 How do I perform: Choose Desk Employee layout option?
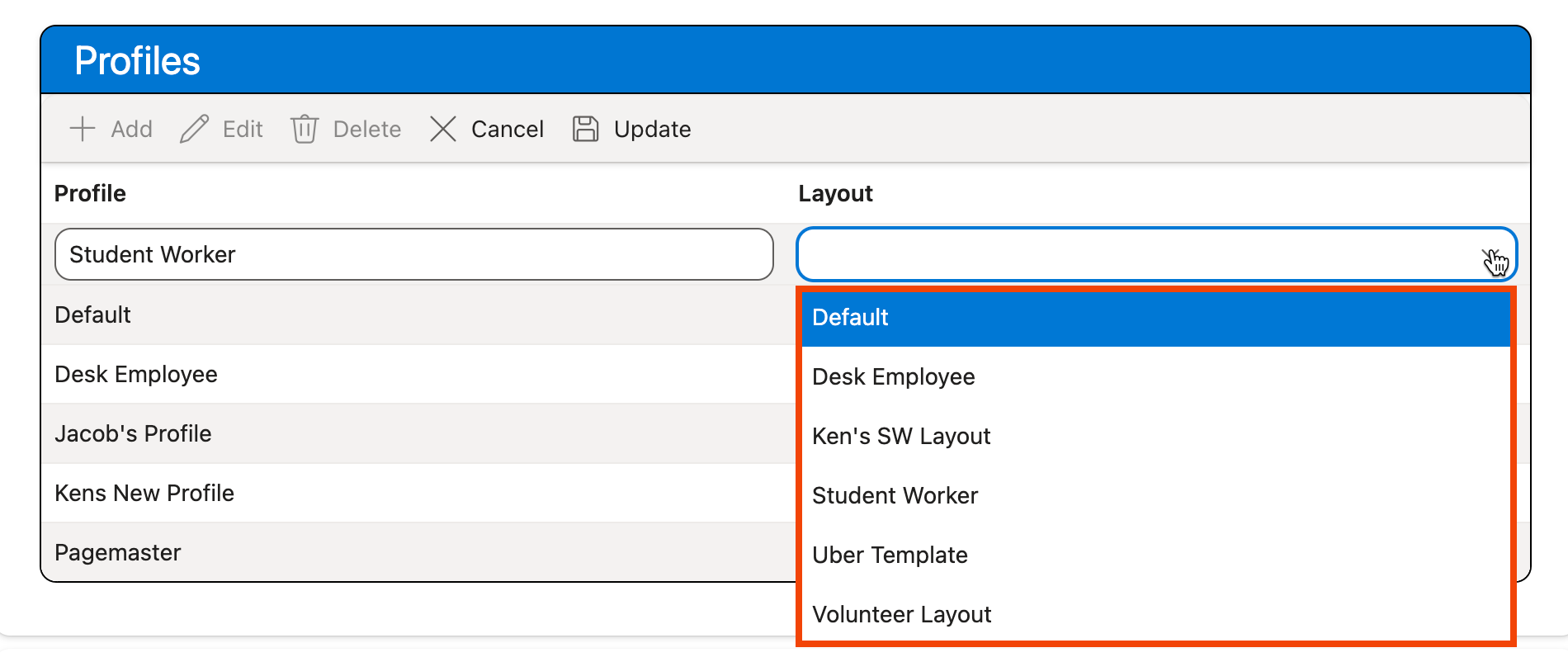pyautogui.click(x=893, y=377)
